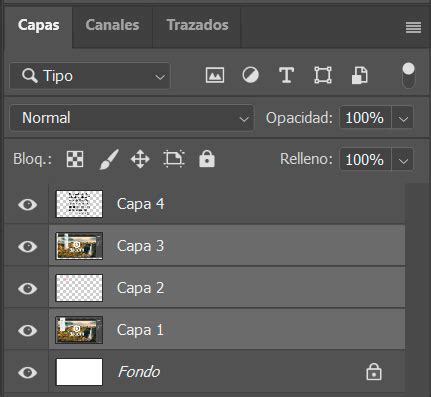This screenshot has height=397, width=431.
Task: Select the Fondo white thumbnail
Action: (x=79, y=372)
